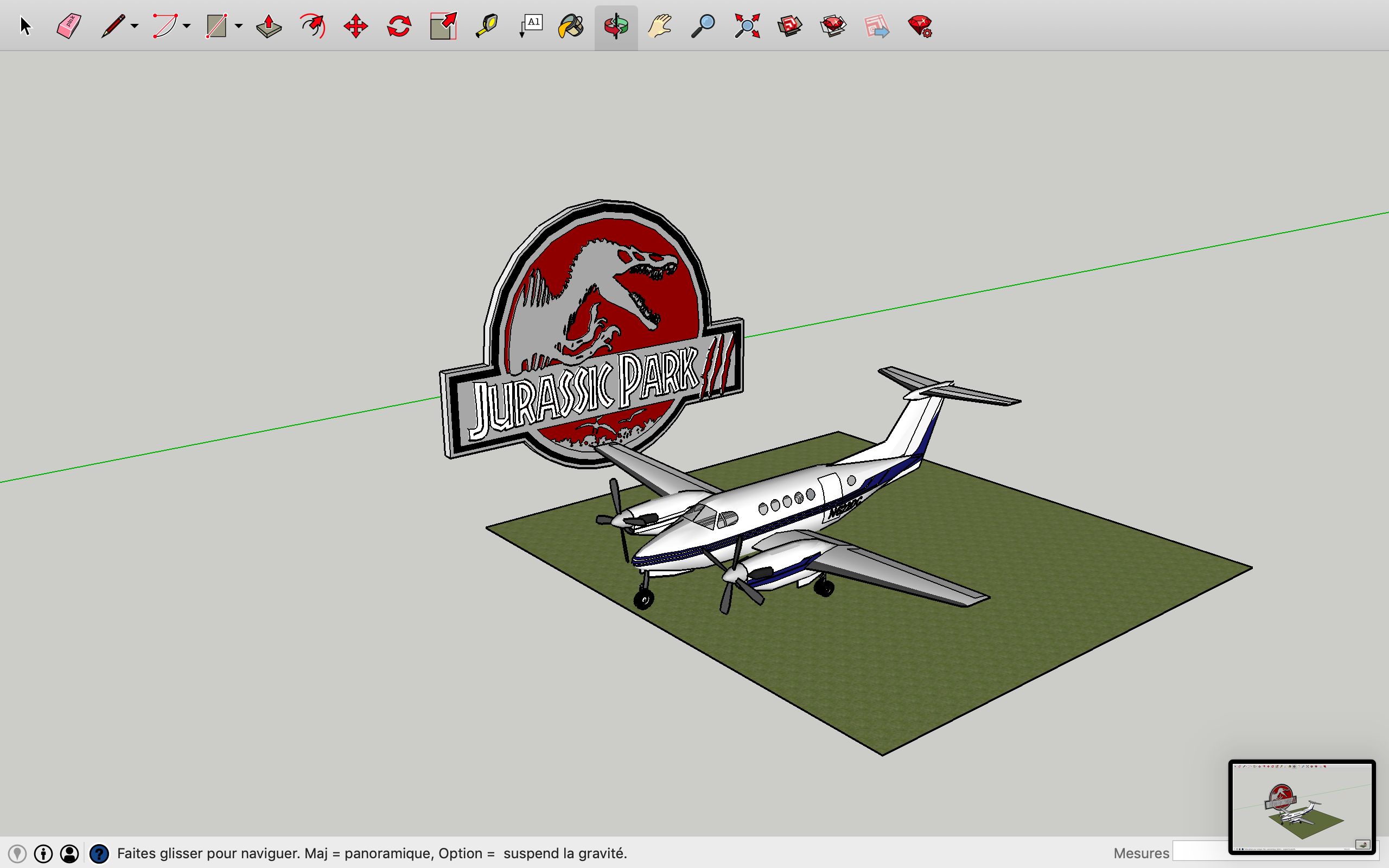
Task: Open the model credits info icon
Action: click(x=43, y=854)
